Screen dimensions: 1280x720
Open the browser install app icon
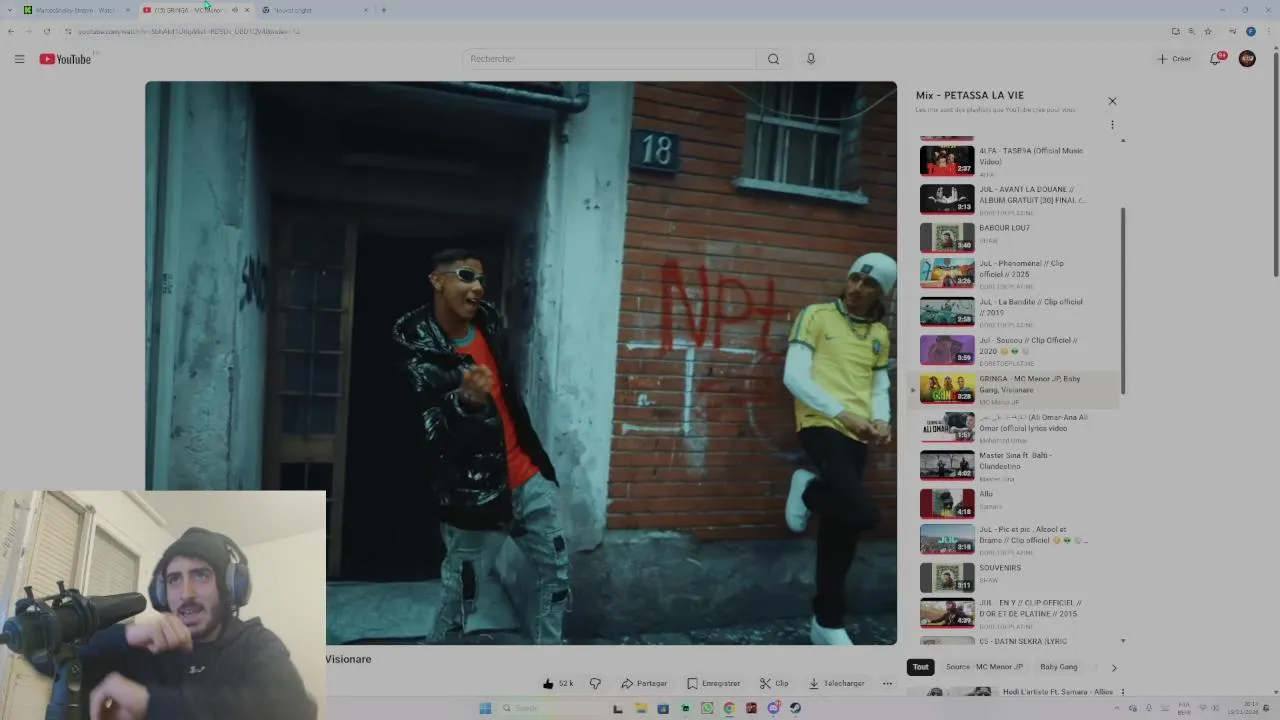click(1176, 31)
